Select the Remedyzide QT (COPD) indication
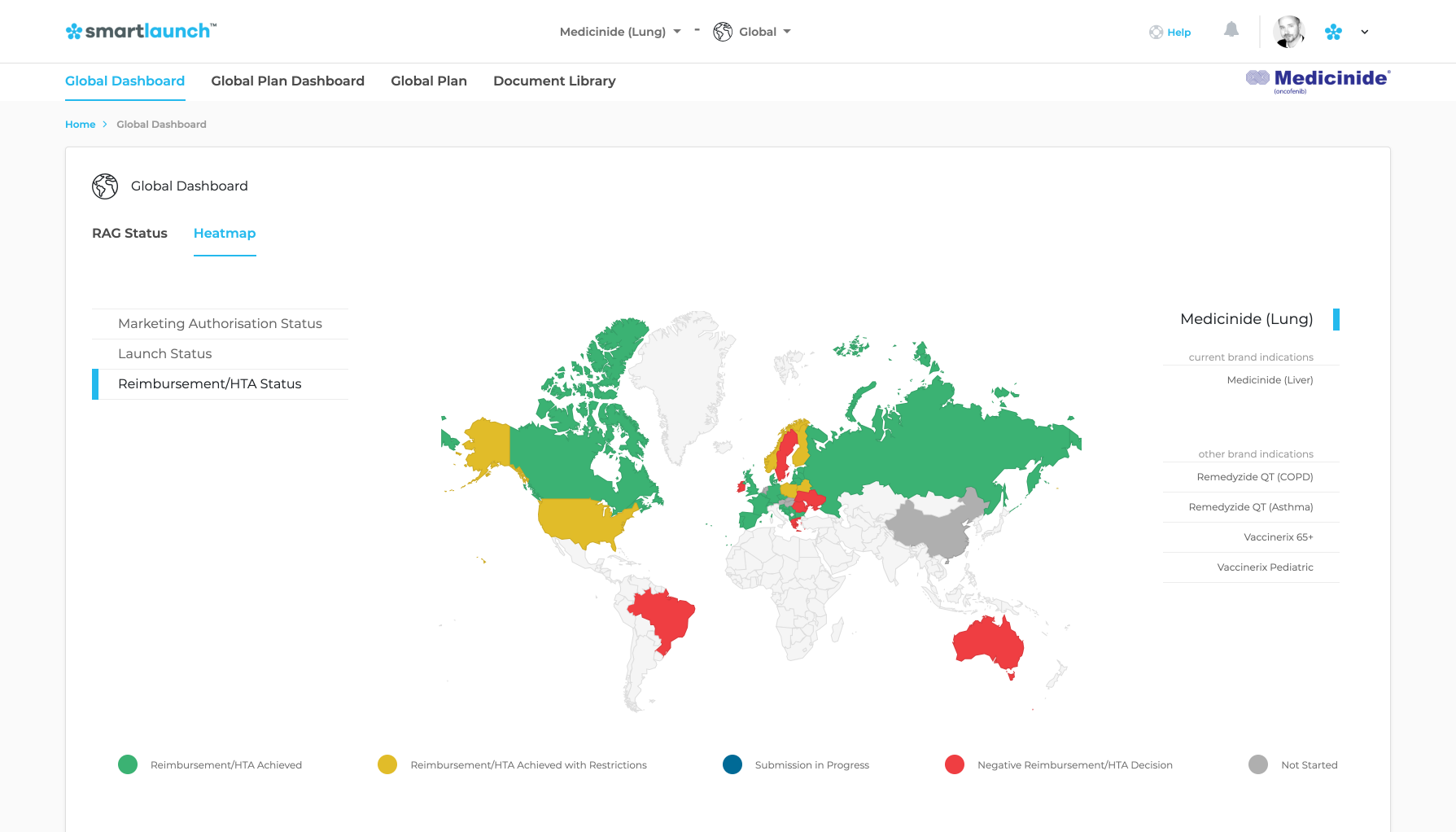The height and width of the screenshot is (832, 1456). click(x=1254, y=477)
